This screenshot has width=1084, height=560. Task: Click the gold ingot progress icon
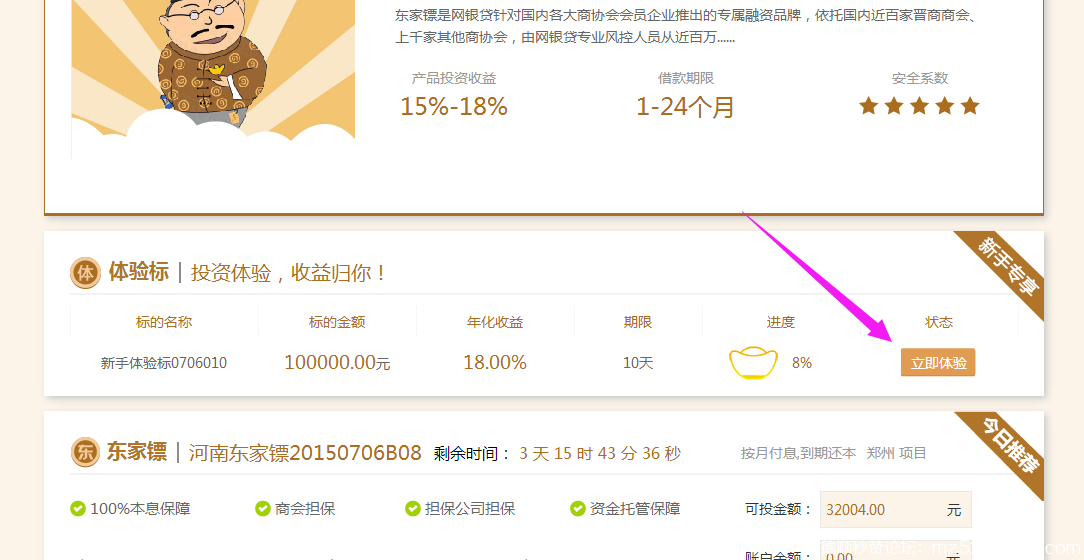tap(754, 363)
